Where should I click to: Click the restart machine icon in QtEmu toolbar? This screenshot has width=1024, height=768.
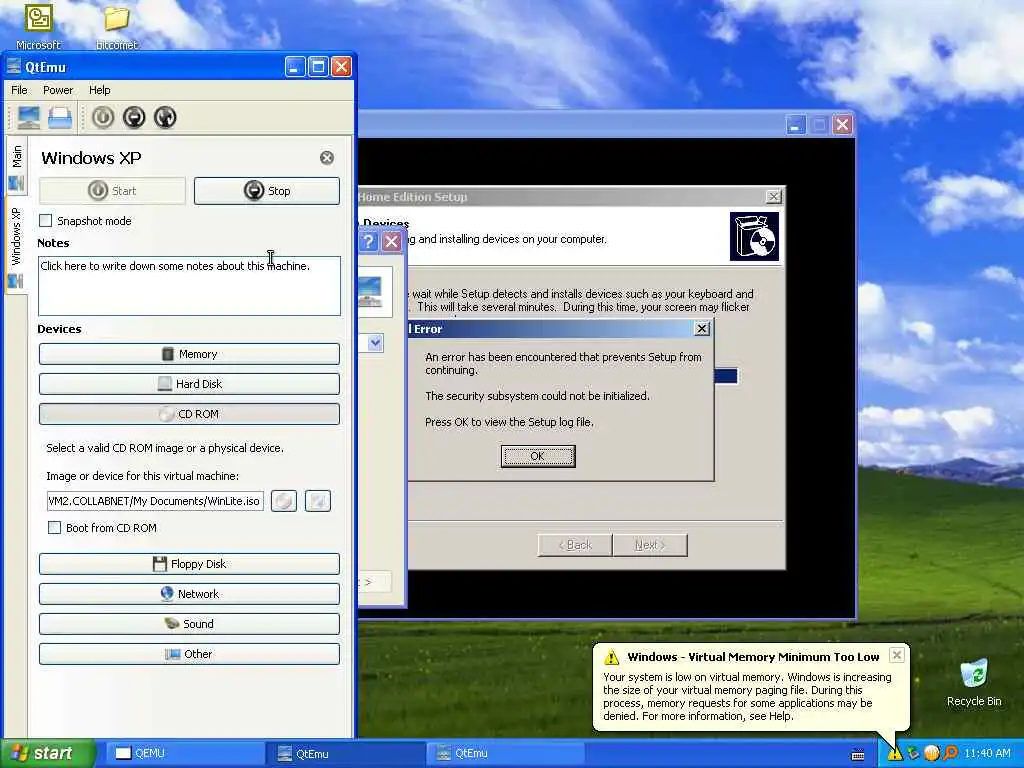coord(165,118)
